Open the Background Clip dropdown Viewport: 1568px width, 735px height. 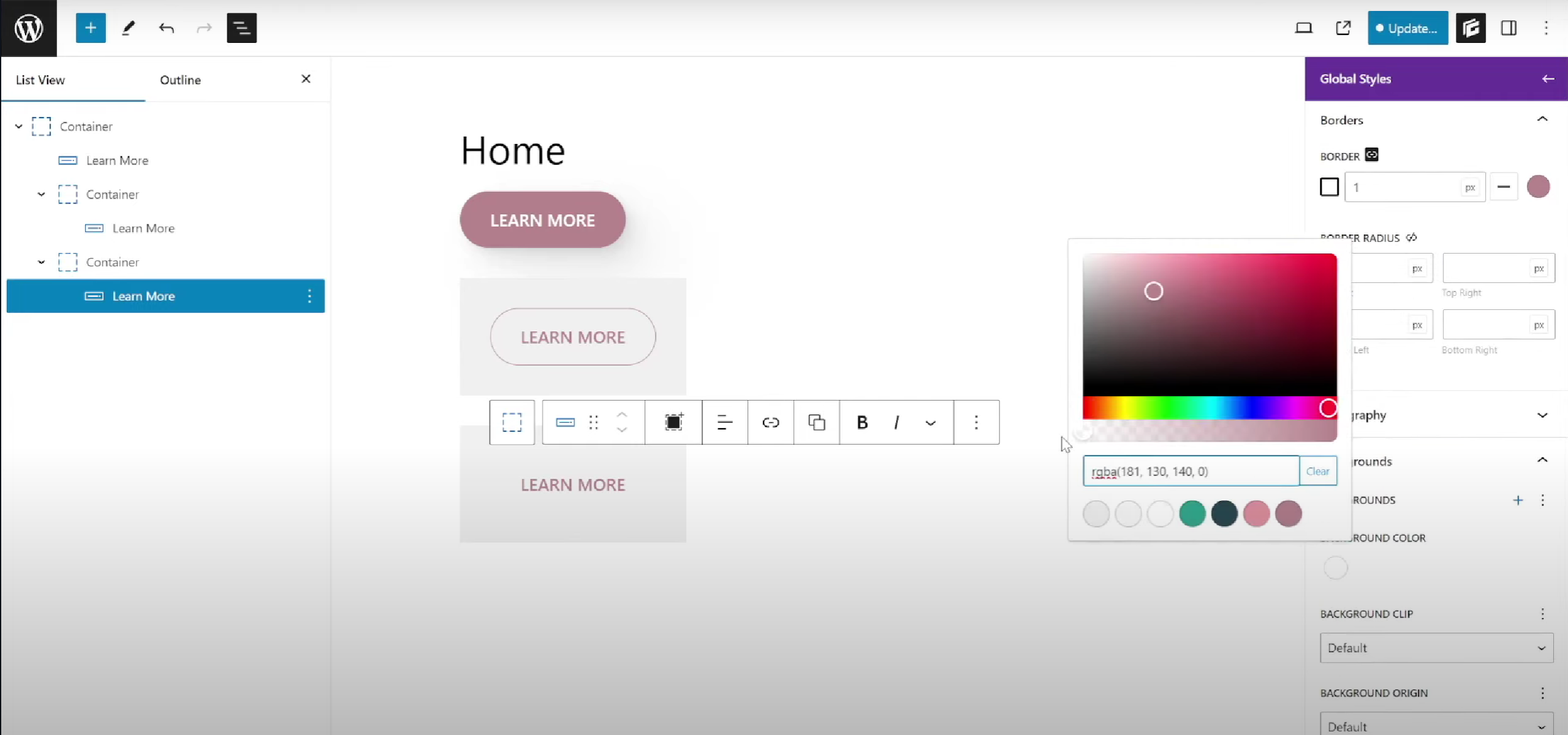[x=1436, y=647]
